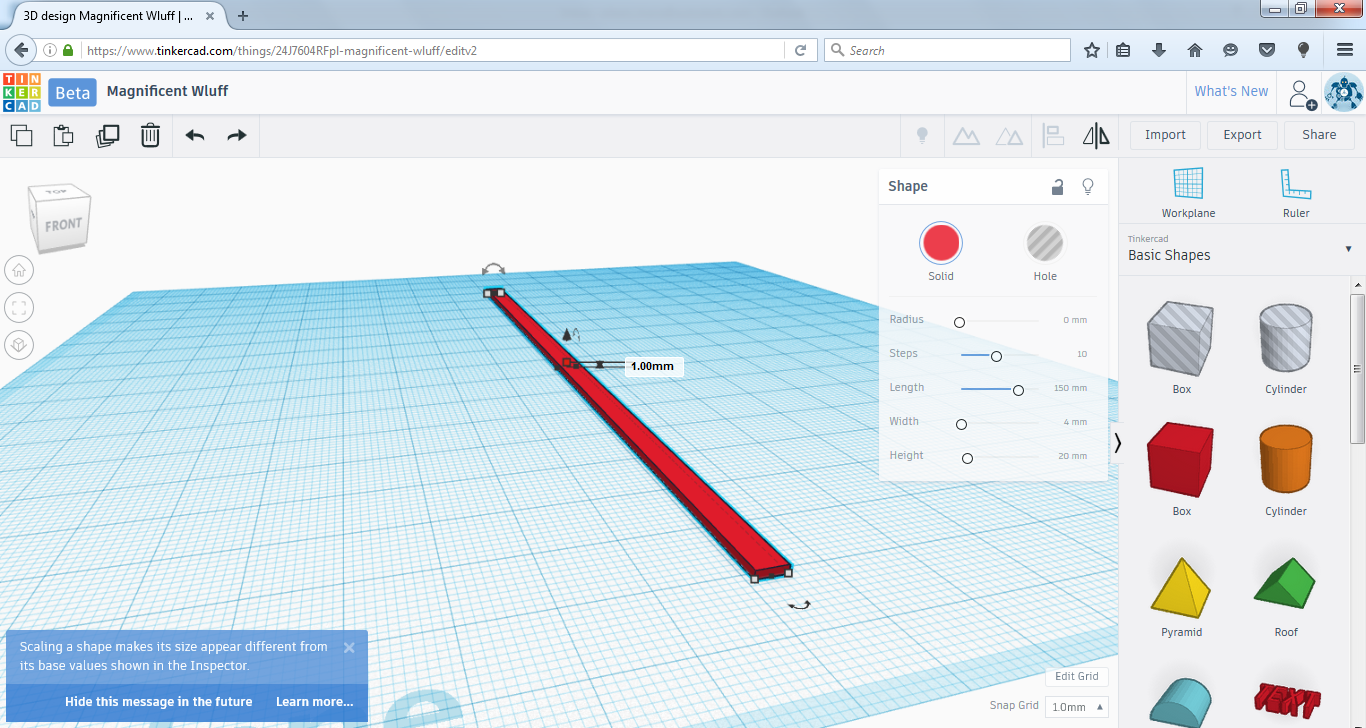Click the show-all lightbulb icon in the toolbar
This screenshot has height=728, width=1366.
pos(923,135)
